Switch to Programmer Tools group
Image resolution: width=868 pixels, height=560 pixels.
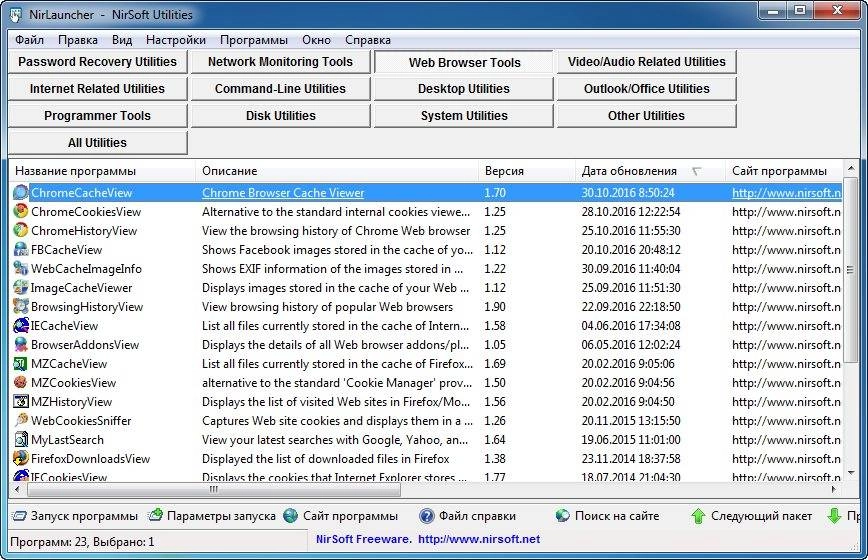pos(97,116)
